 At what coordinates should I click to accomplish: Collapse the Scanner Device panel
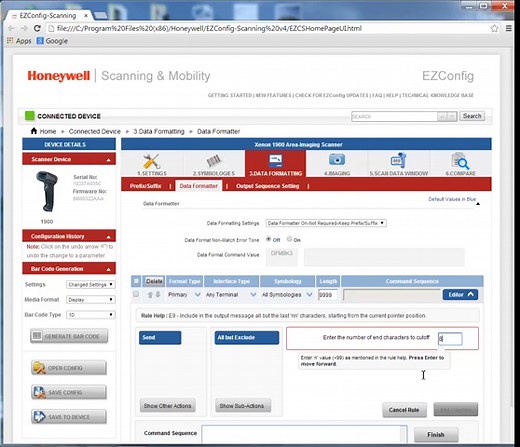click(108, 160)
